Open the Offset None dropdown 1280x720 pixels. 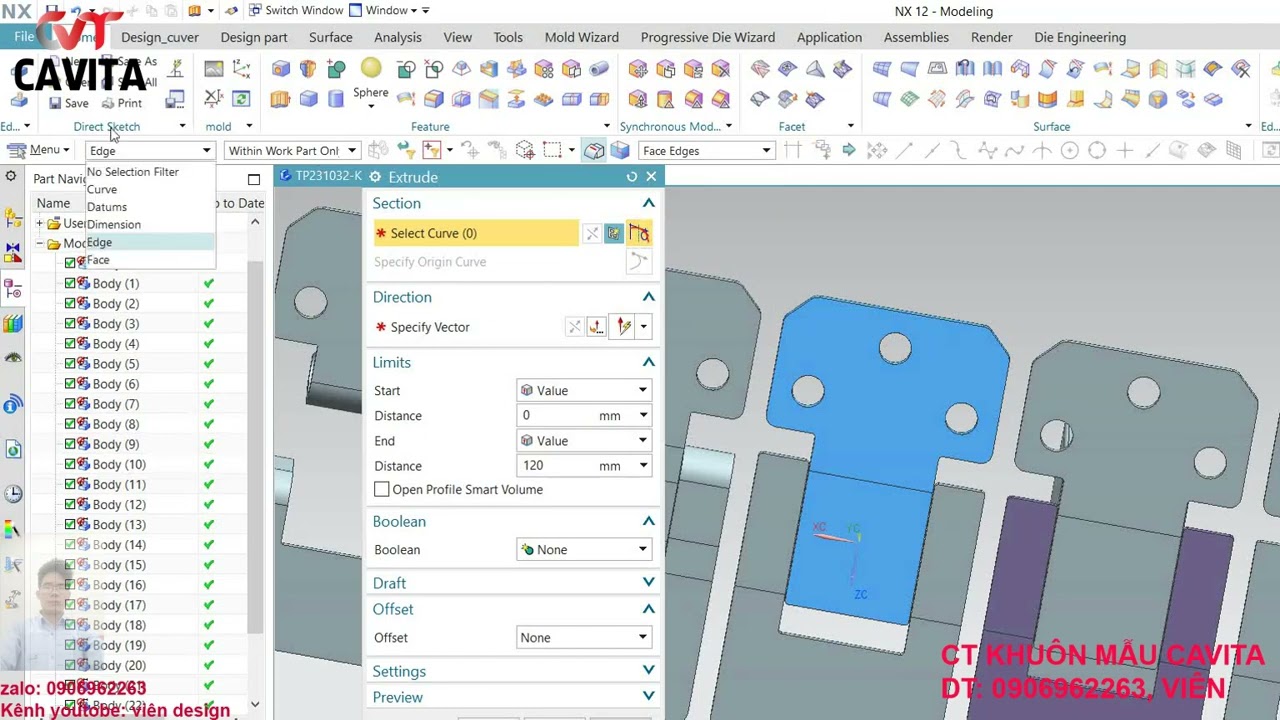[x=585, y=638]
